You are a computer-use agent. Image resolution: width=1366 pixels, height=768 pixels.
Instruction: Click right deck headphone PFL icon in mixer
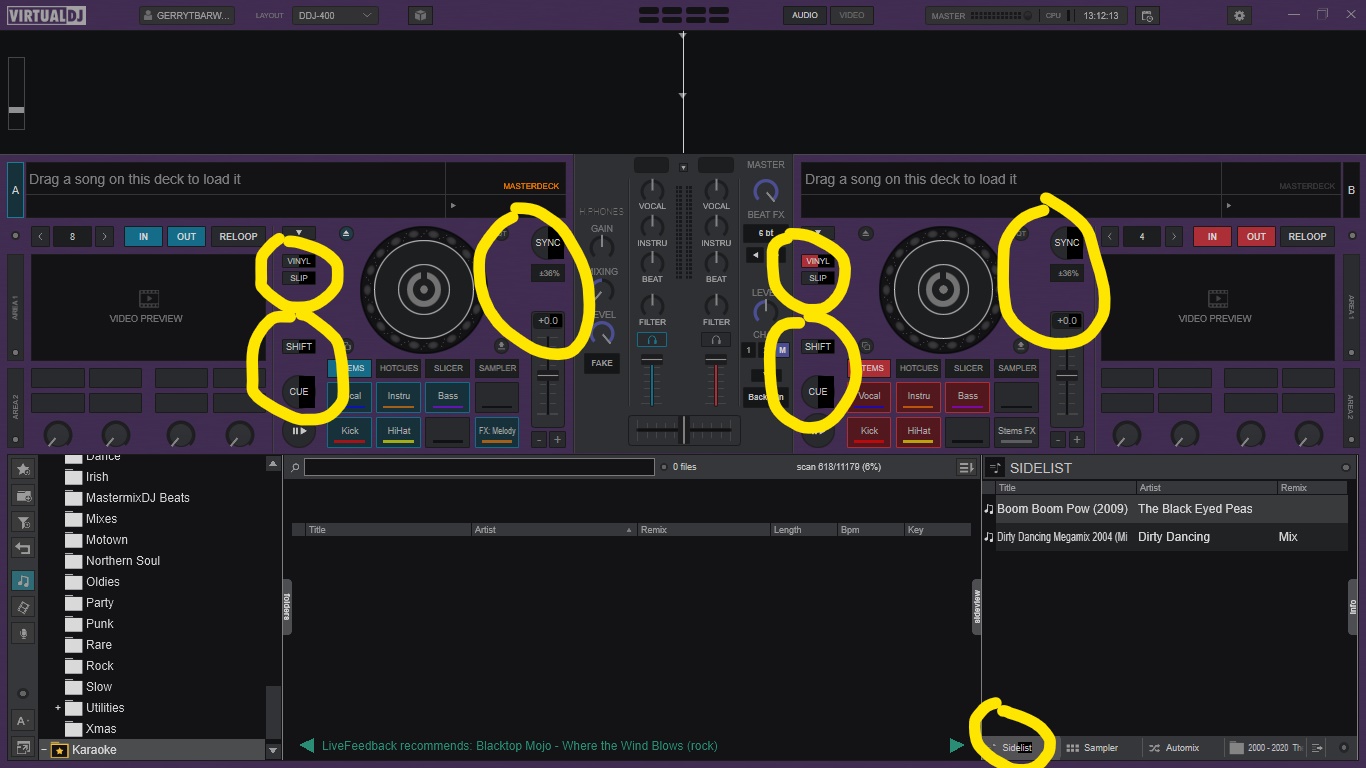716,340
